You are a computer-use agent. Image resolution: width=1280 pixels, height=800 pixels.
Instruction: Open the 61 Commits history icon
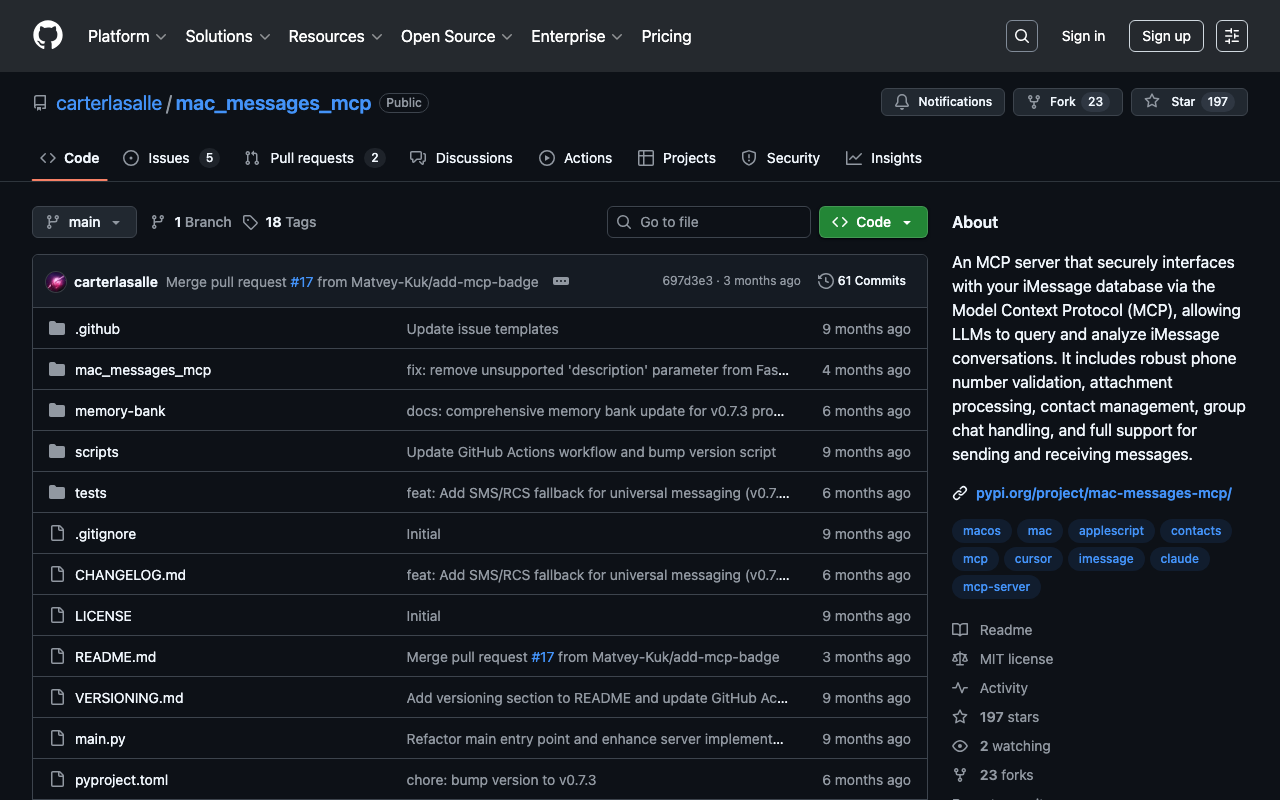(x=825, y=281)
